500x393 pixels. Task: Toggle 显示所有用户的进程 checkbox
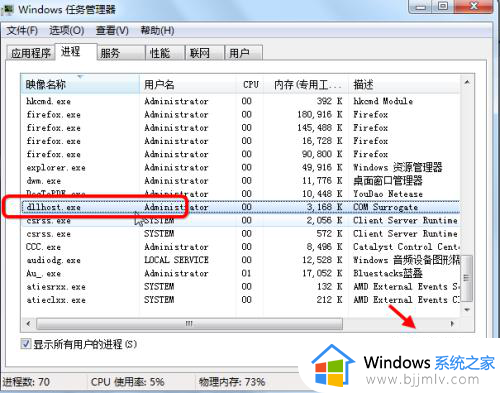26,344
